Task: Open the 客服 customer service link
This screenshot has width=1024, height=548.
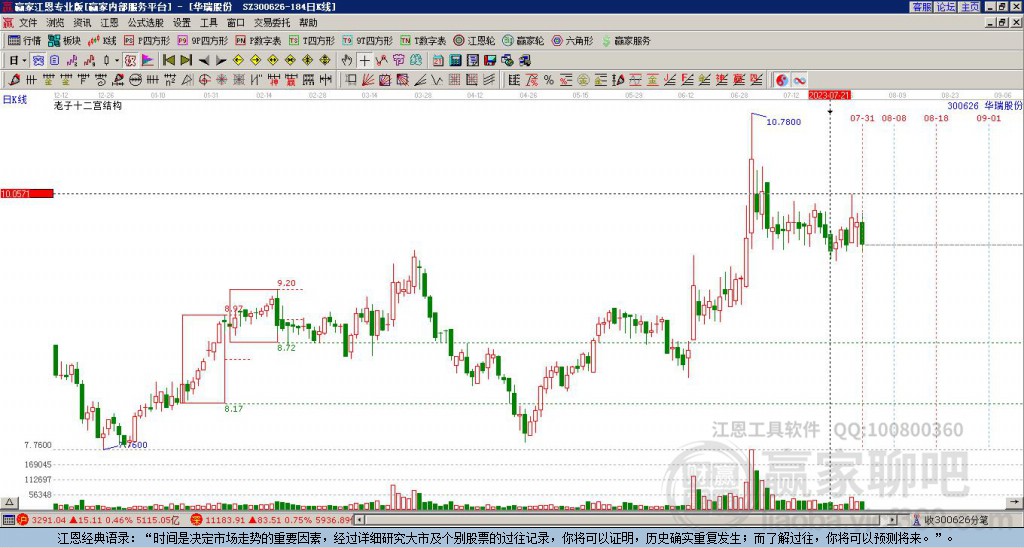Action: [x=922, y=7]
